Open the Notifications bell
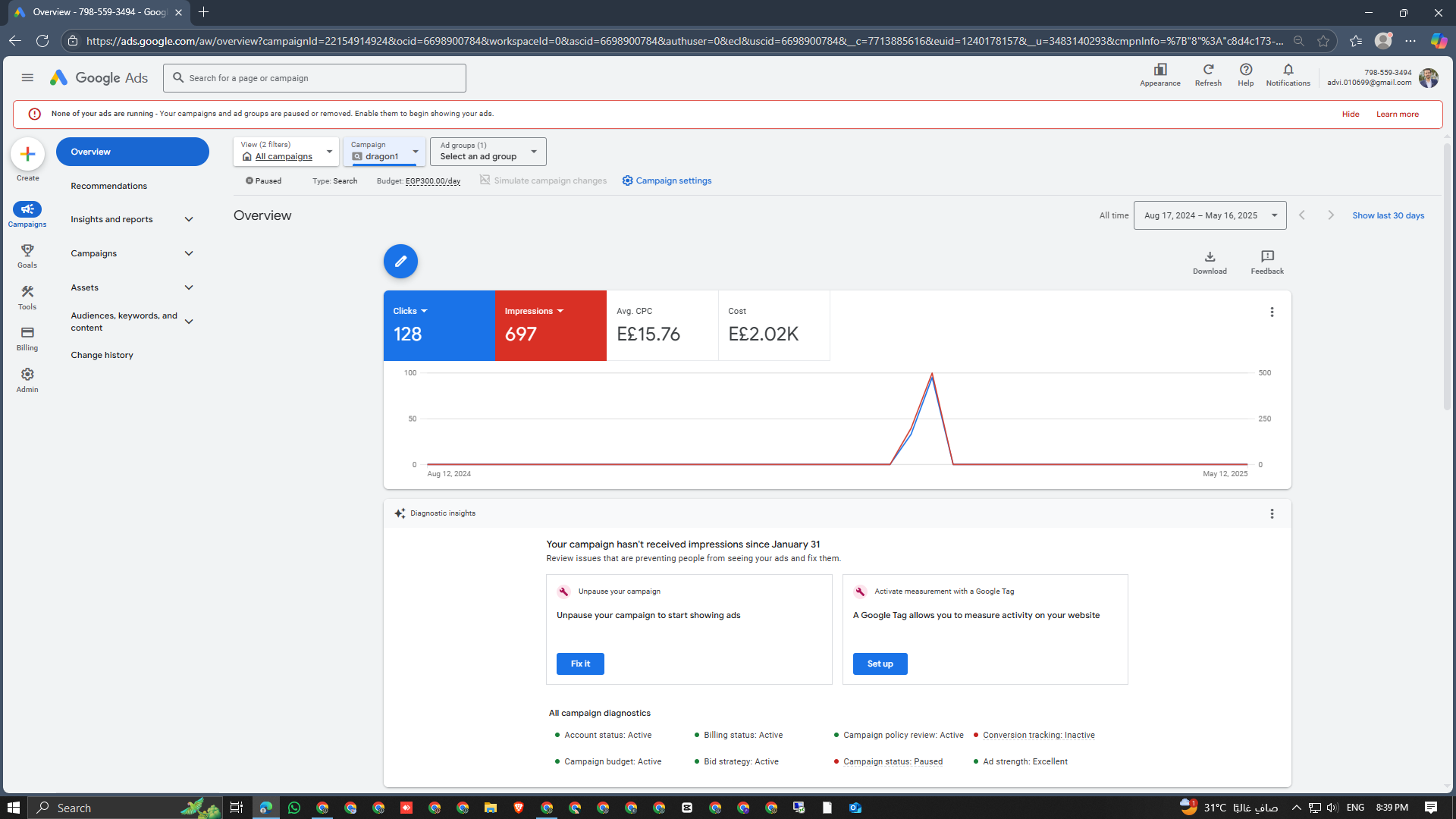1456x819 pixels. 1288,75
